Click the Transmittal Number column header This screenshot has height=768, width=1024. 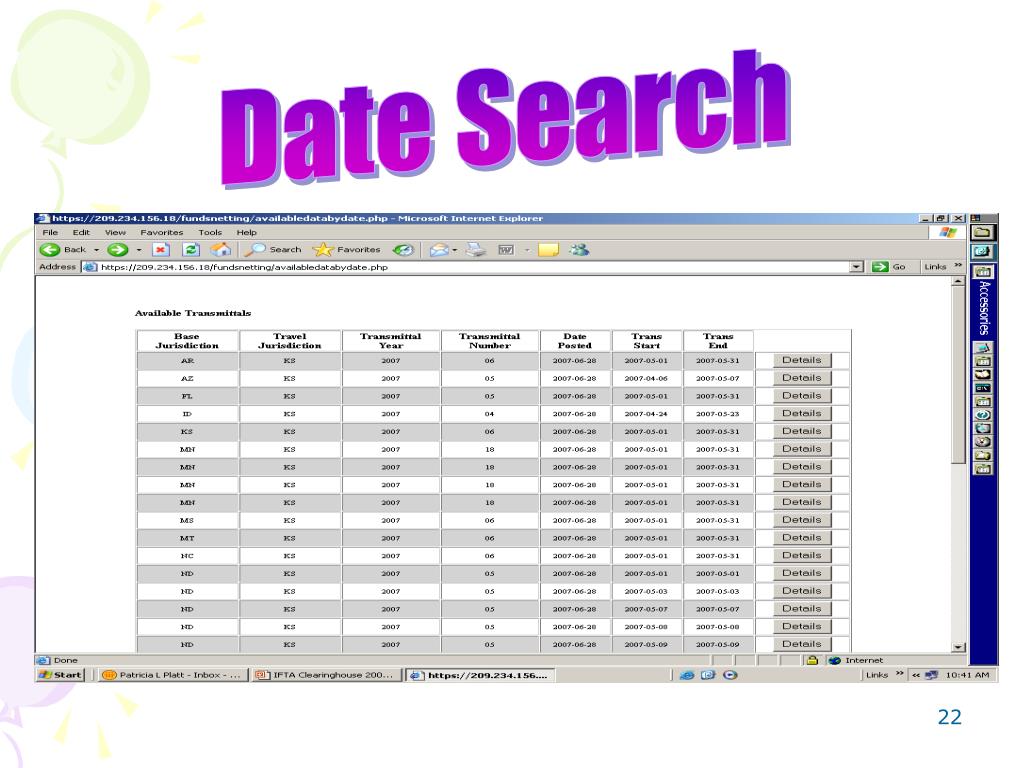coord(490,341)
